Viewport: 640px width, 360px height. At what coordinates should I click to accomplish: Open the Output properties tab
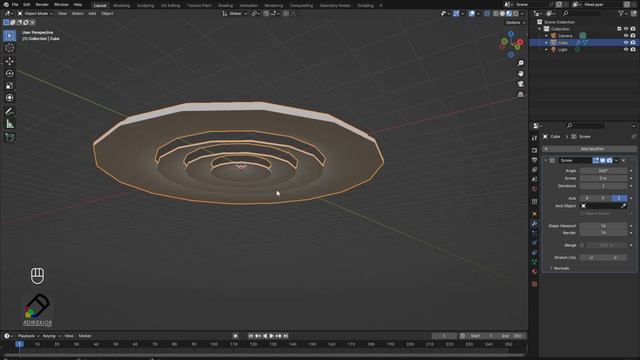click(534, 160)
